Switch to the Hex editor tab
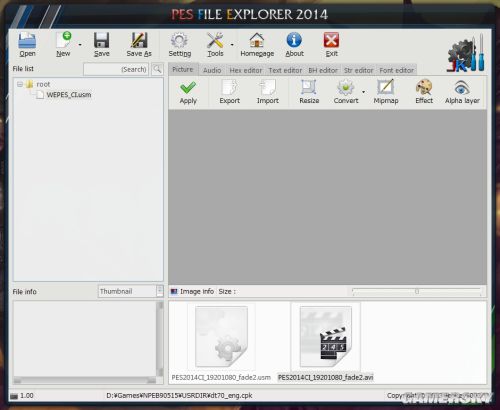500x410 pixels. pyautogui.click(x=246, y=70)
